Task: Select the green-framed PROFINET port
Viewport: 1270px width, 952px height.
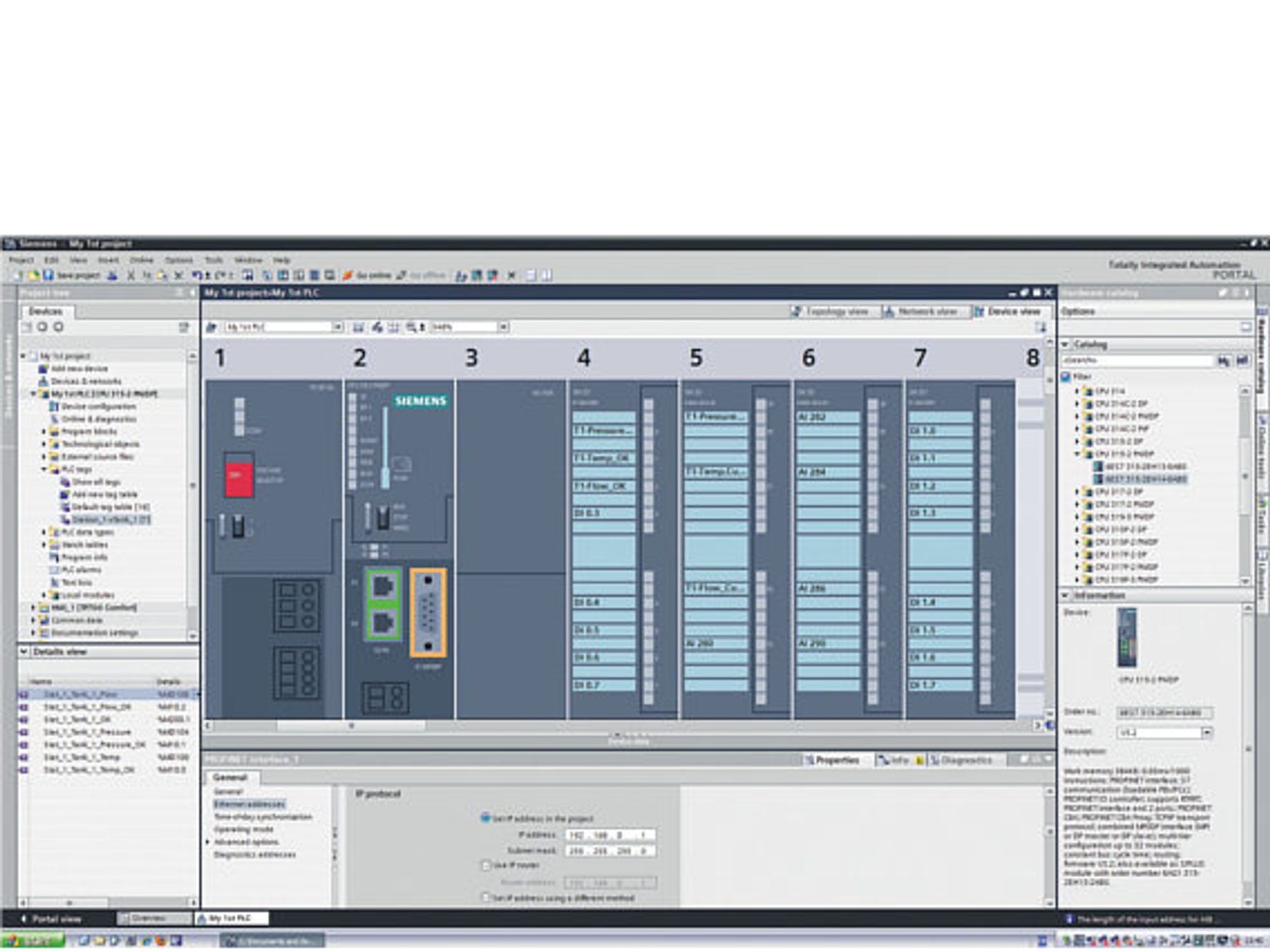Action: (x=383, y=604)
